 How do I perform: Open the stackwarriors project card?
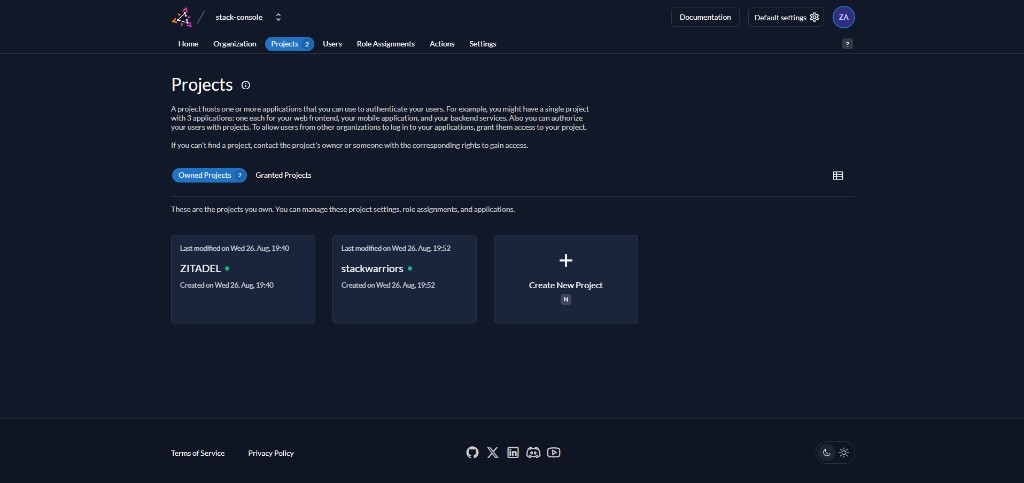click(x=404, y=279)
